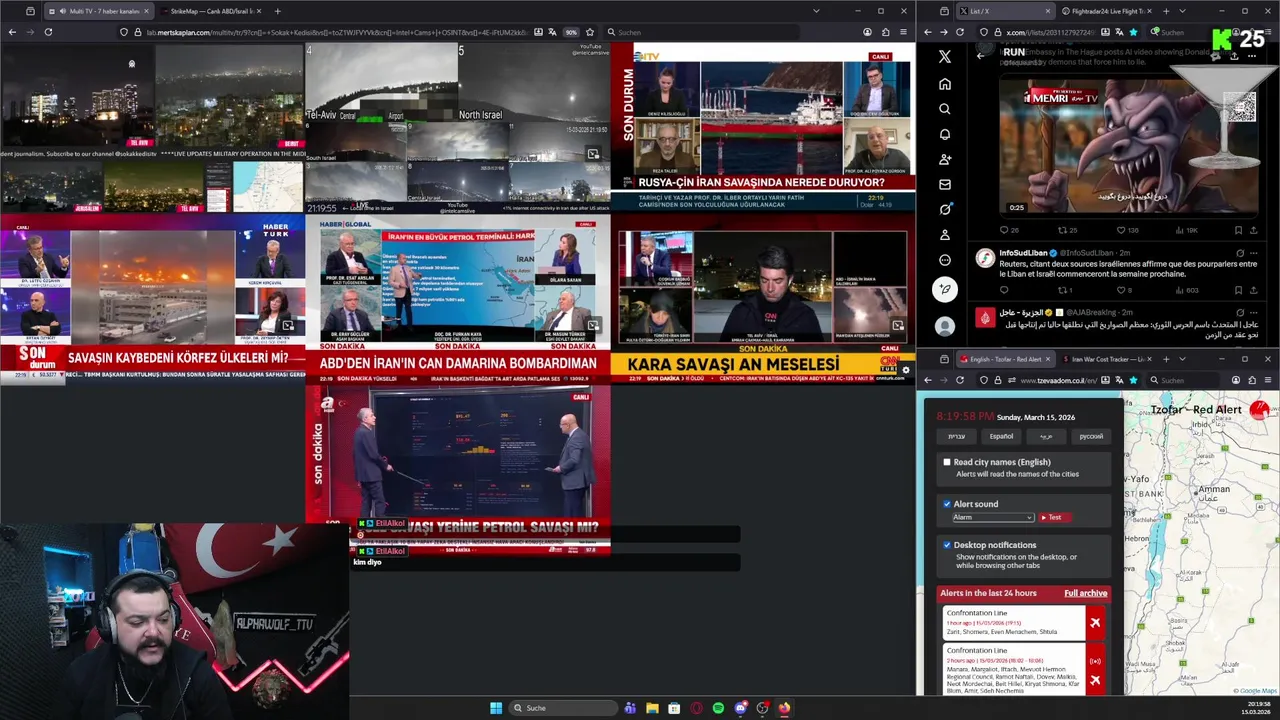Bookmark the InfoSudLiban post
This screenshot has width=1280, height=720.
click(x=1238, y=290)
